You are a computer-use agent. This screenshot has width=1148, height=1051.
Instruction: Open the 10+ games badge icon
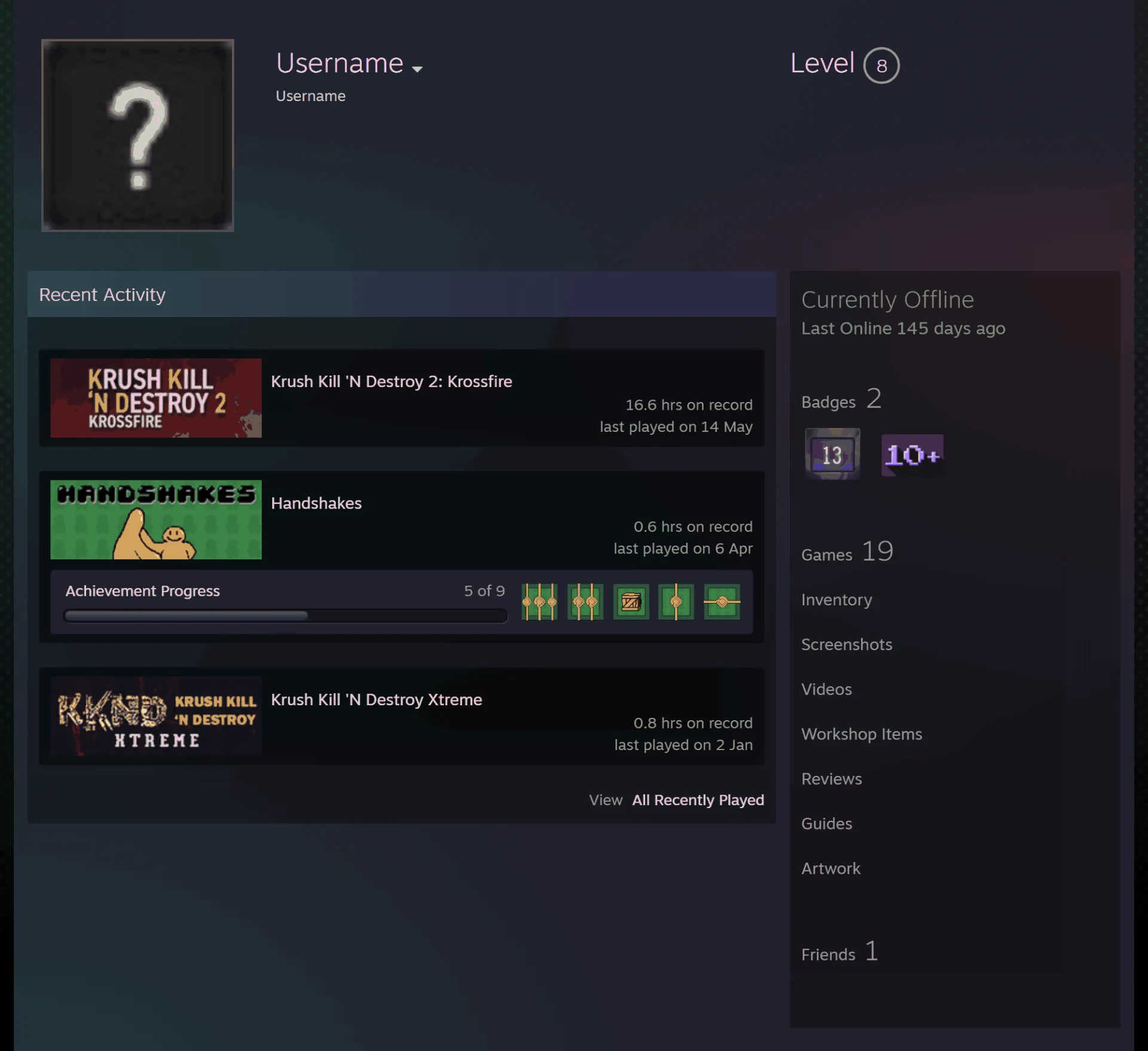coord(912,455)
